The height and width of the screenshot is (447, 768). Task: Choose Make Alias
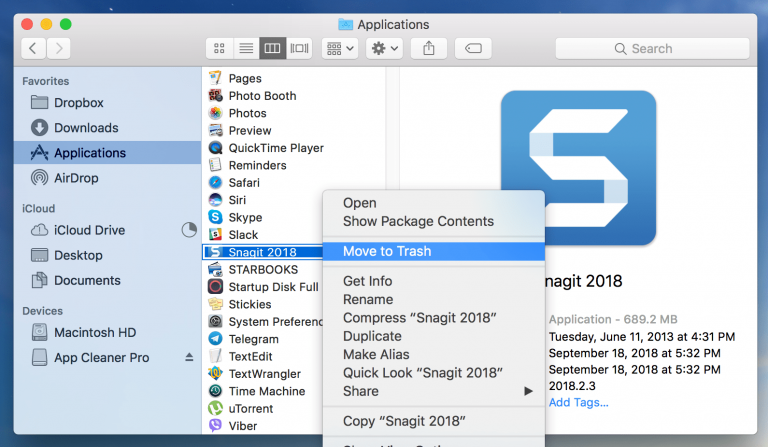point(433,354)
